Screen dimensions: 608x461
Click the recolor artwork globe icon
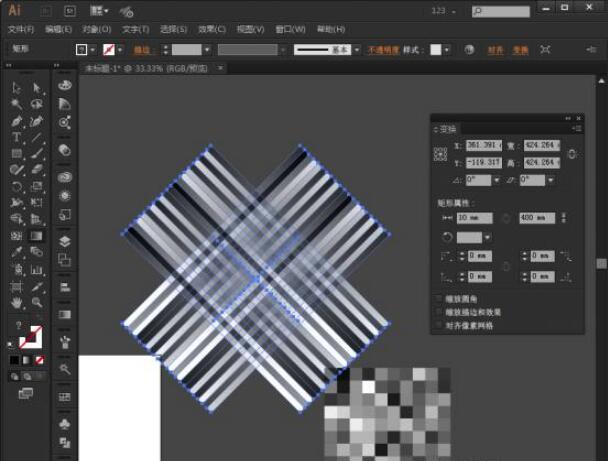(x=469, y=50)
